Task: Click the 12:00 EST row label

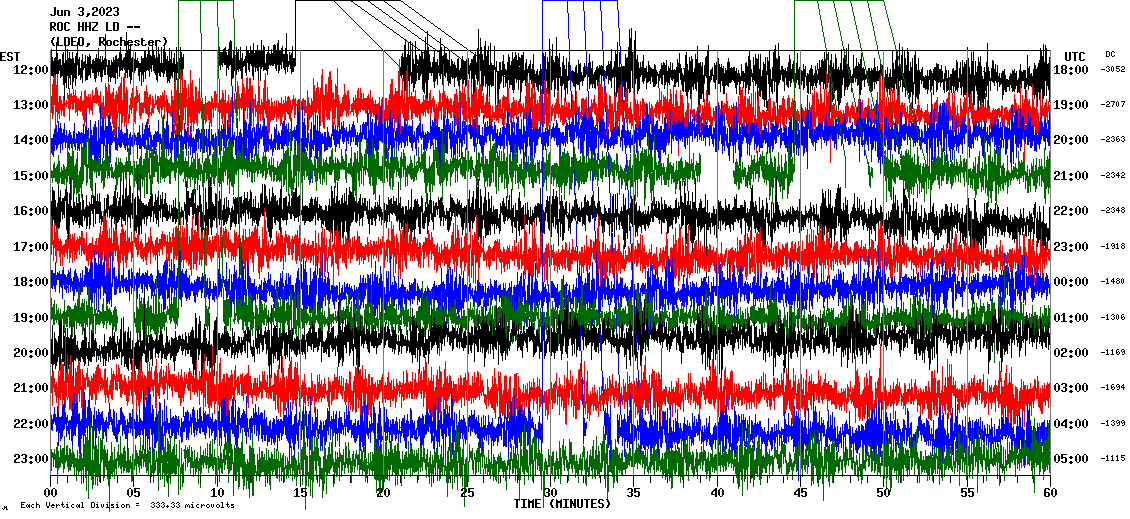Action: pos(31,70)
